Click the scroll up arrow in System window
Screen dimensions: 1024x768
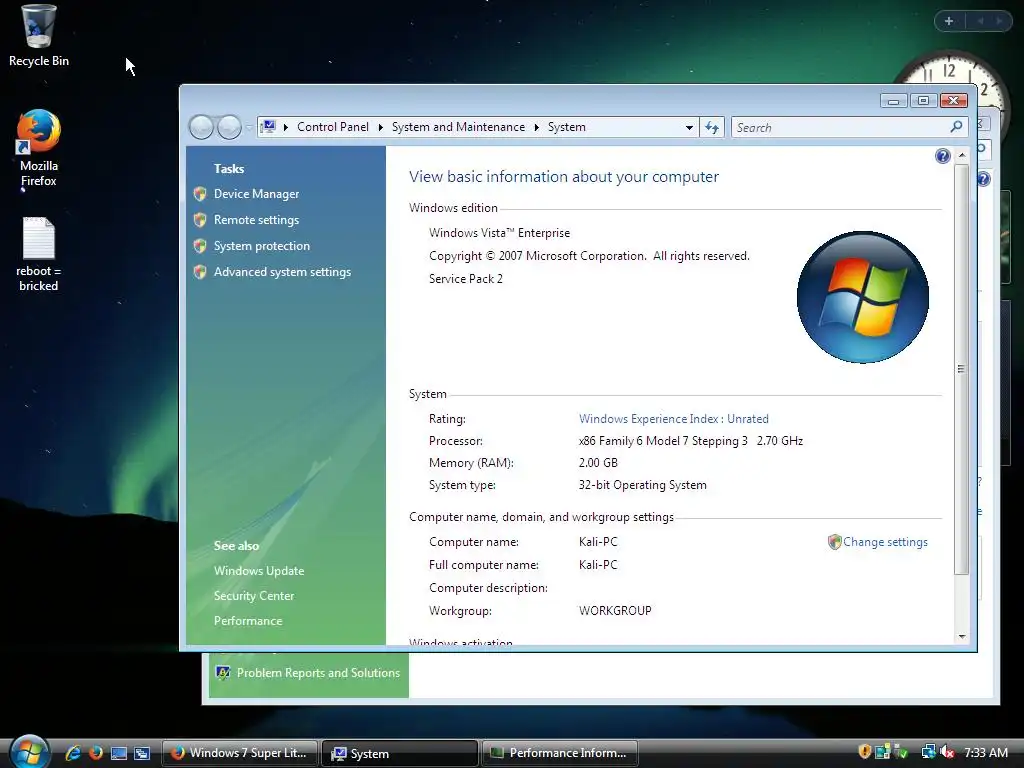(x=961, y=155)
